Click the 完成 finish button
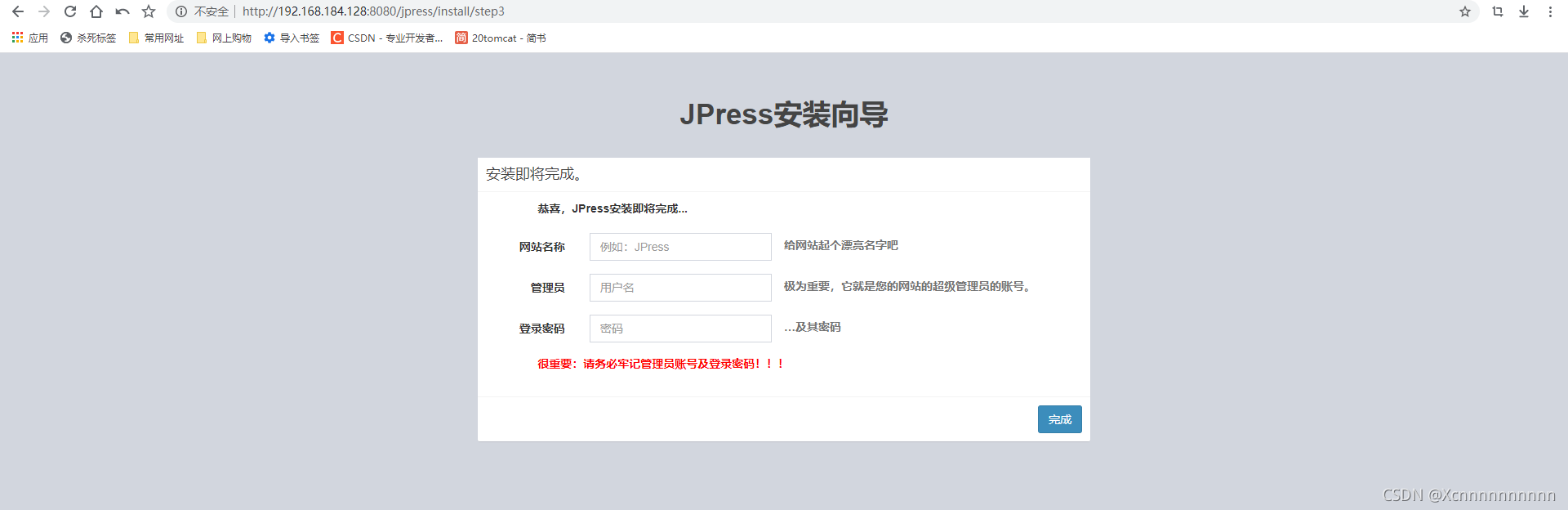 pos(1060,419)
